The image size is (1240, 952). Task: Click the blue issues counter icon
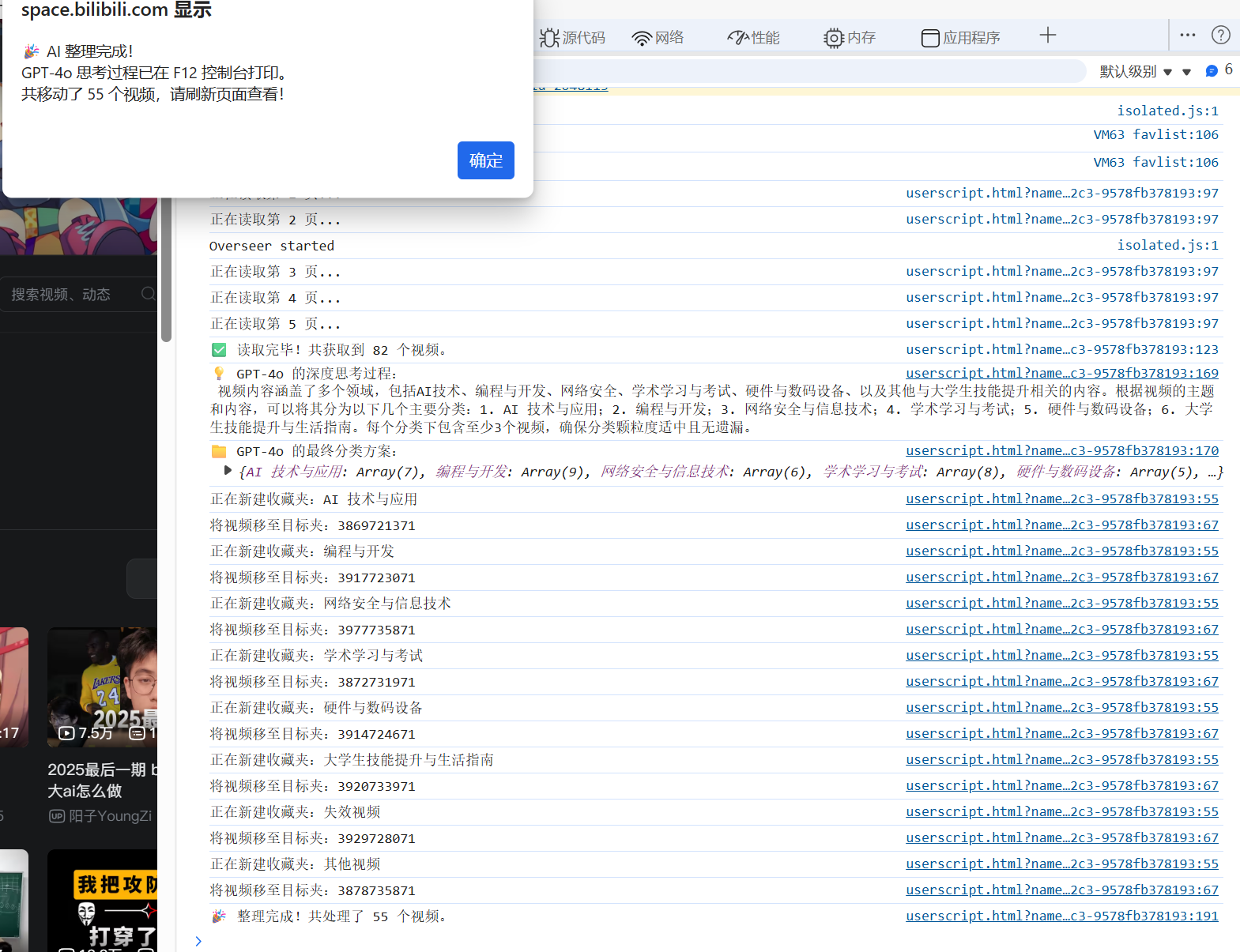coord(1212,71)
